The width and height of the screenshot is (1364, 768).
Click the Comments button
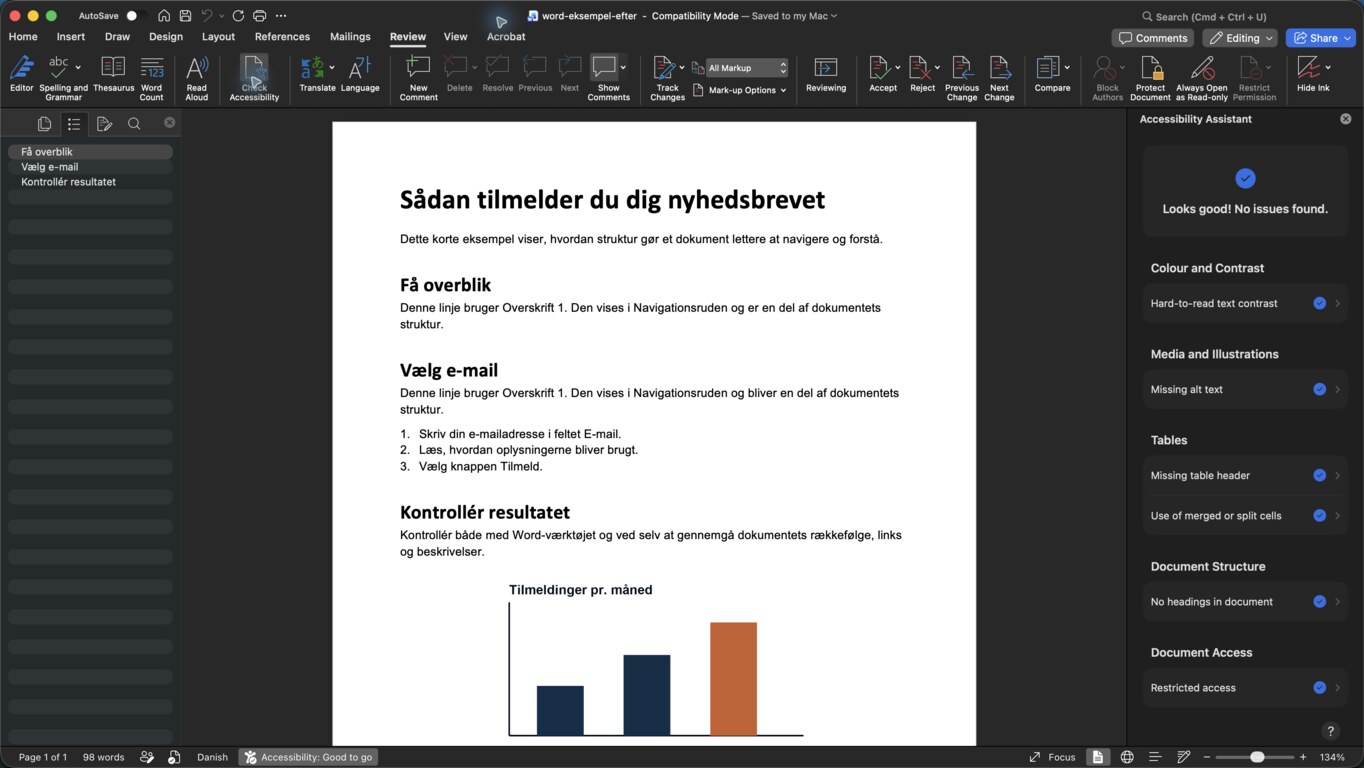pyautogui.click(x=1152, y=38)
